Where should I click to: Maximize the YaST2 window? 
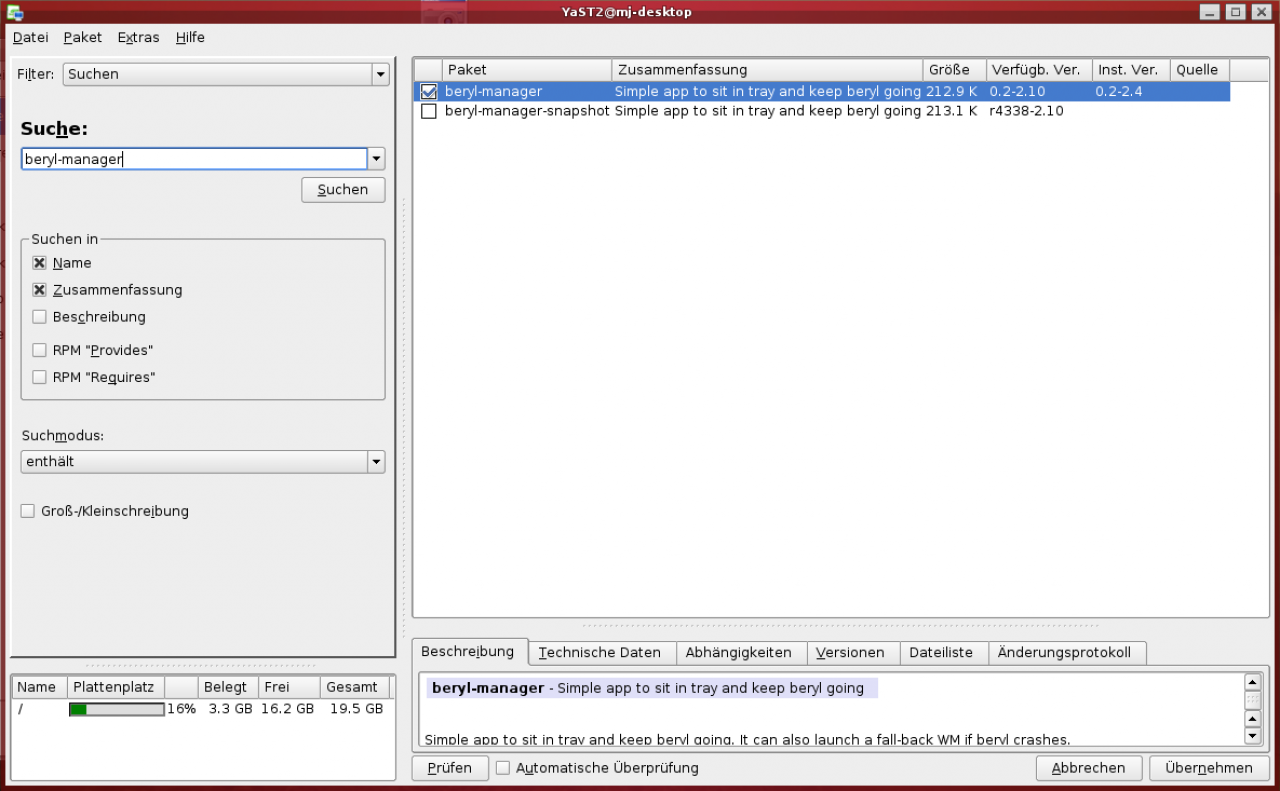[1235, 12]
